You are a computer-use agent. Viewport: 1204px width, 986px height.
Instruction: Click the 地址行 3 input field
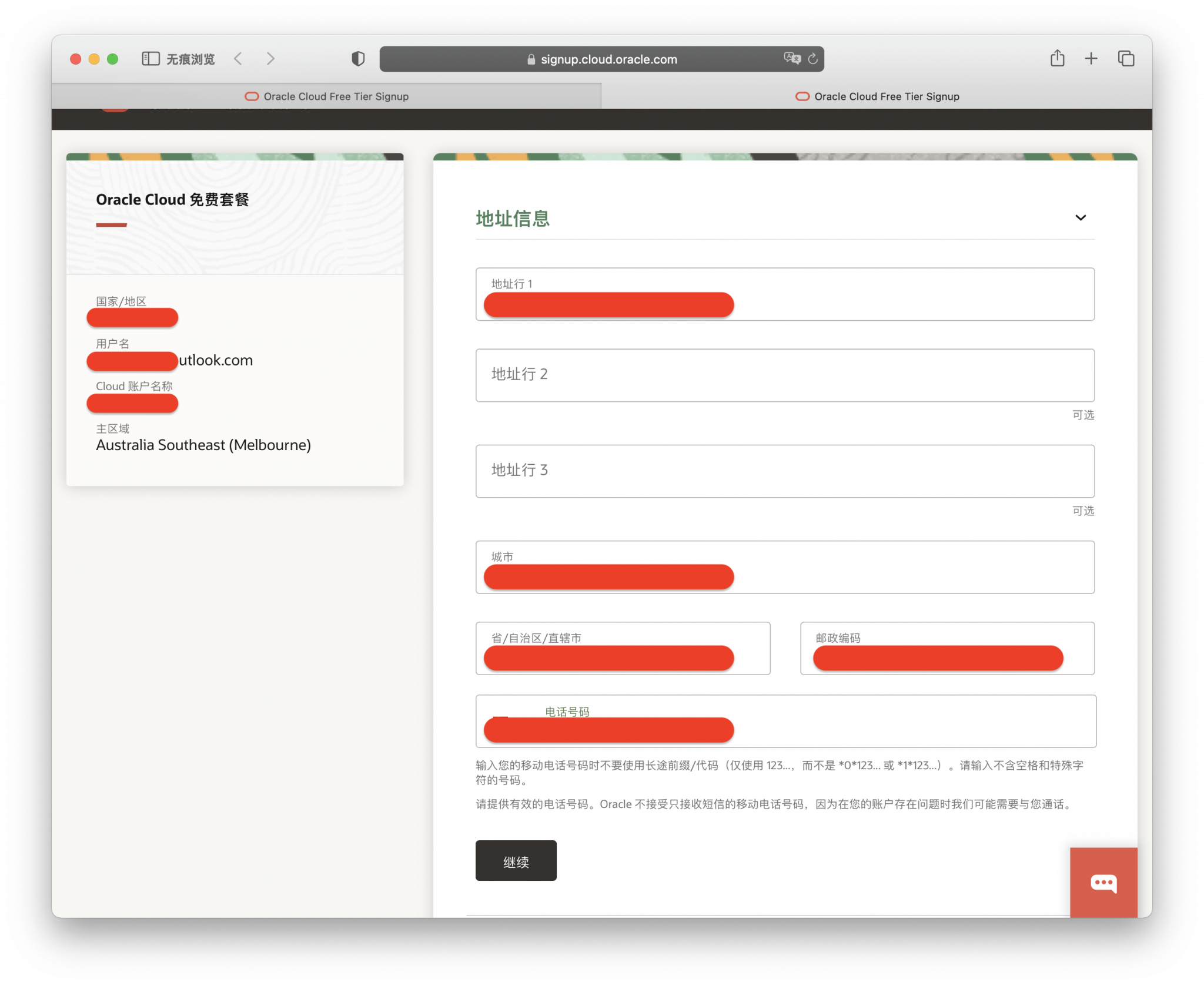coord(785,471)
